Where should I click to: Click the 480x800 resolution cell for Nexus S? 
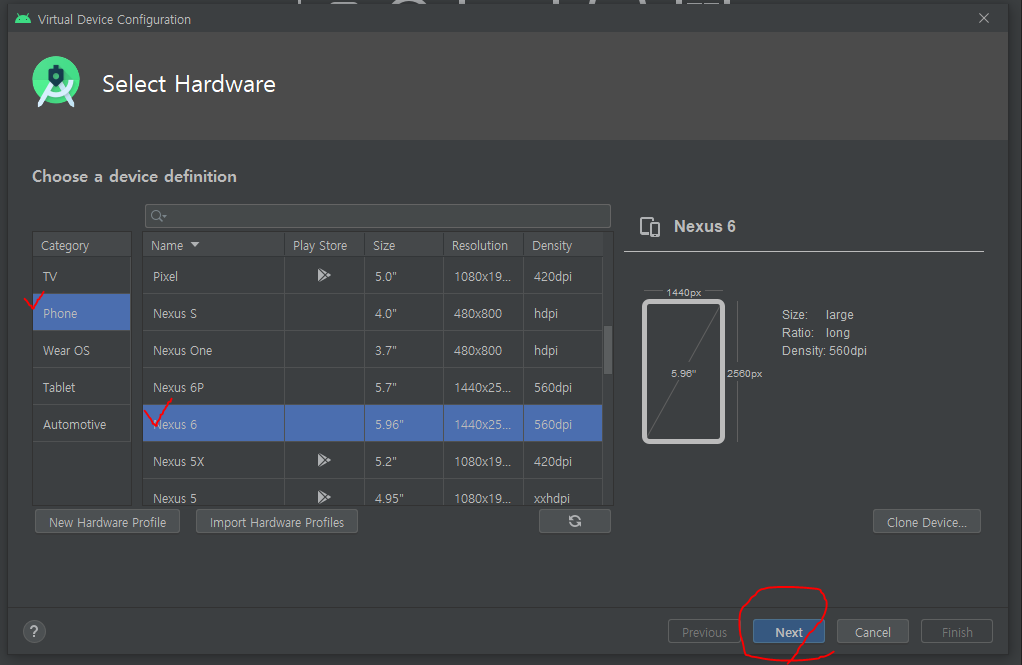point(484,313)
